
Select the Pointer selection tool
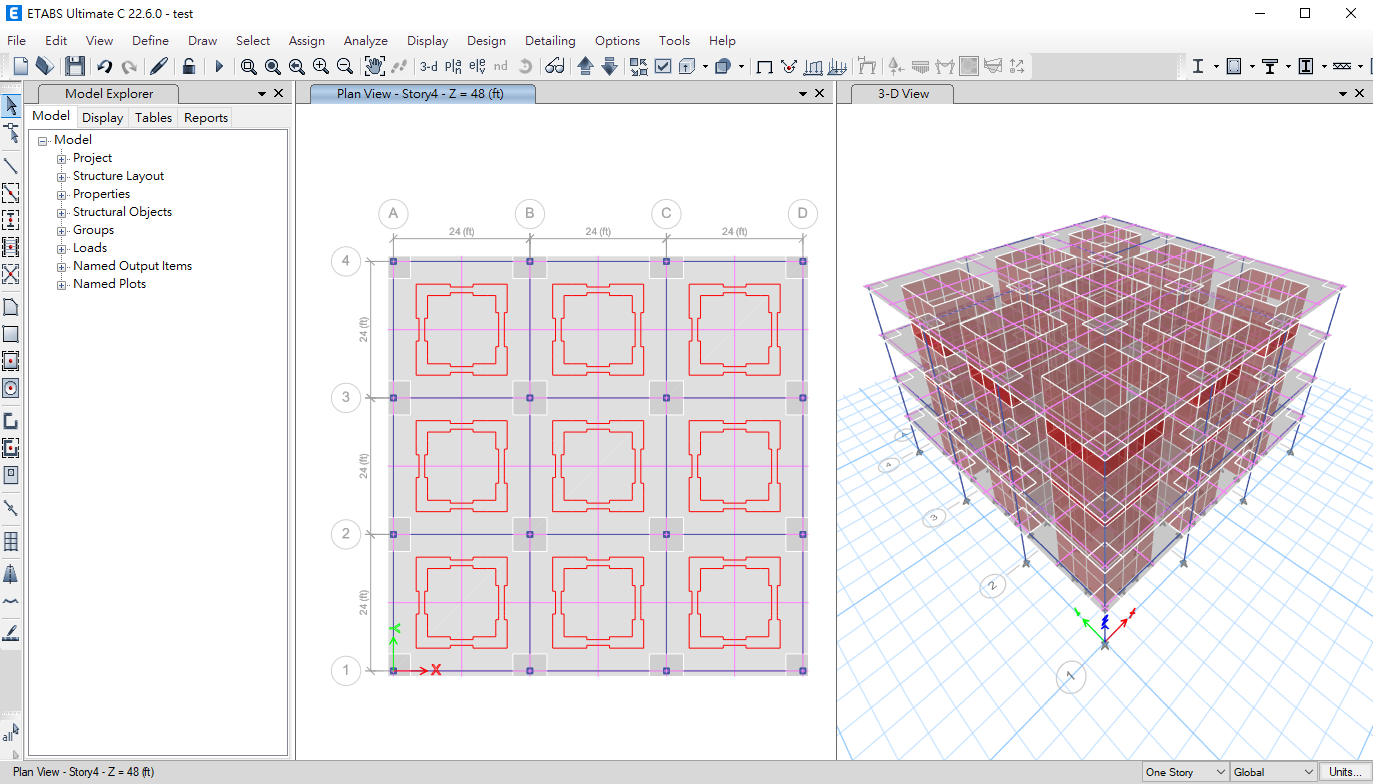click(11, 105)
